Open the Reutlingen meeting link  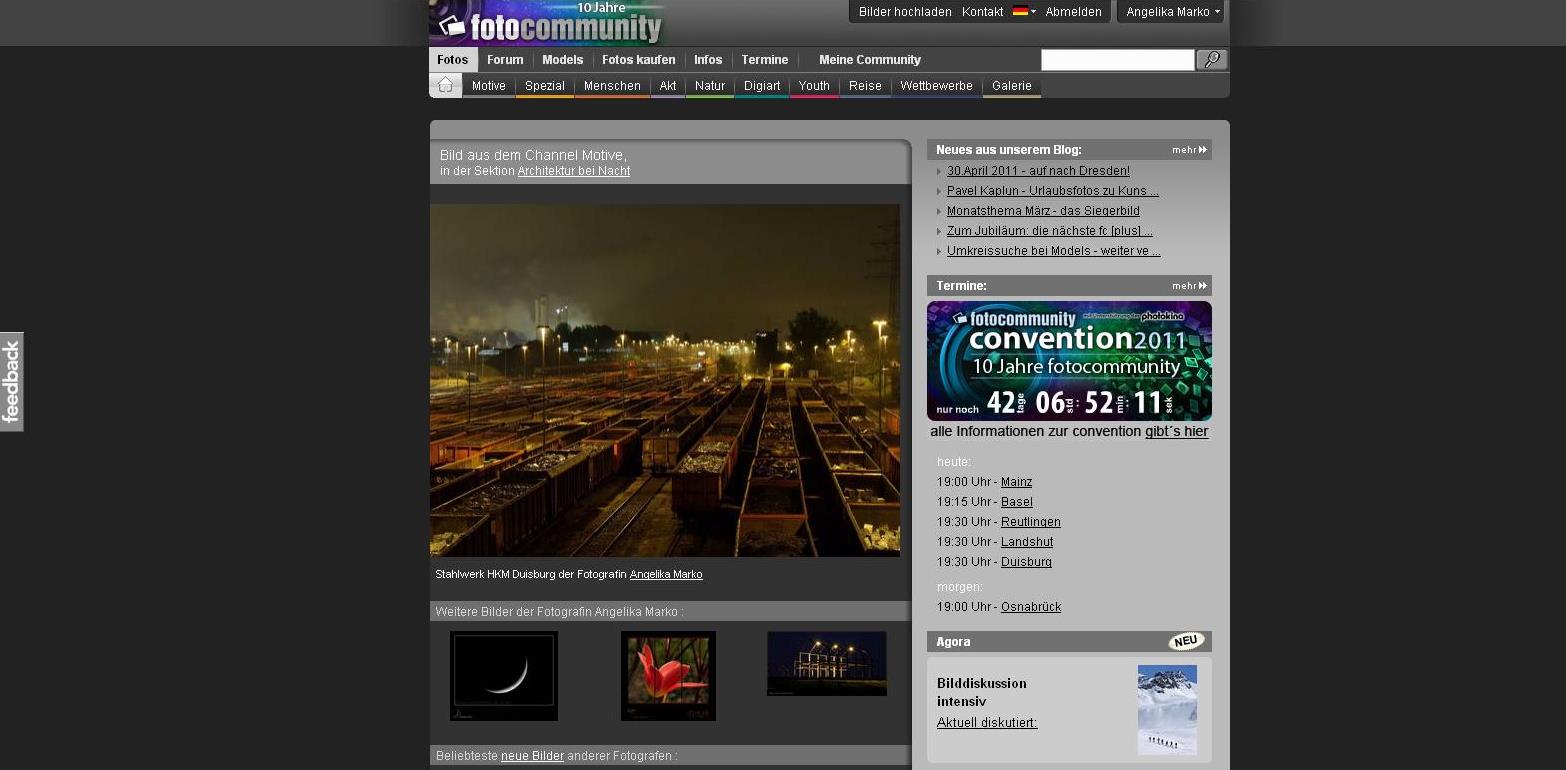(1031, 522)
